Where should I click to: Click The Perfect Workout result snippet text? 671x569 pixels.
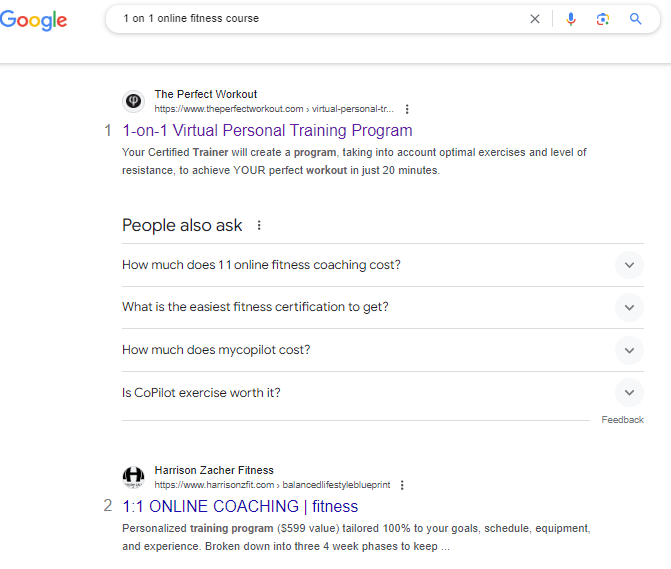point(354,161)
